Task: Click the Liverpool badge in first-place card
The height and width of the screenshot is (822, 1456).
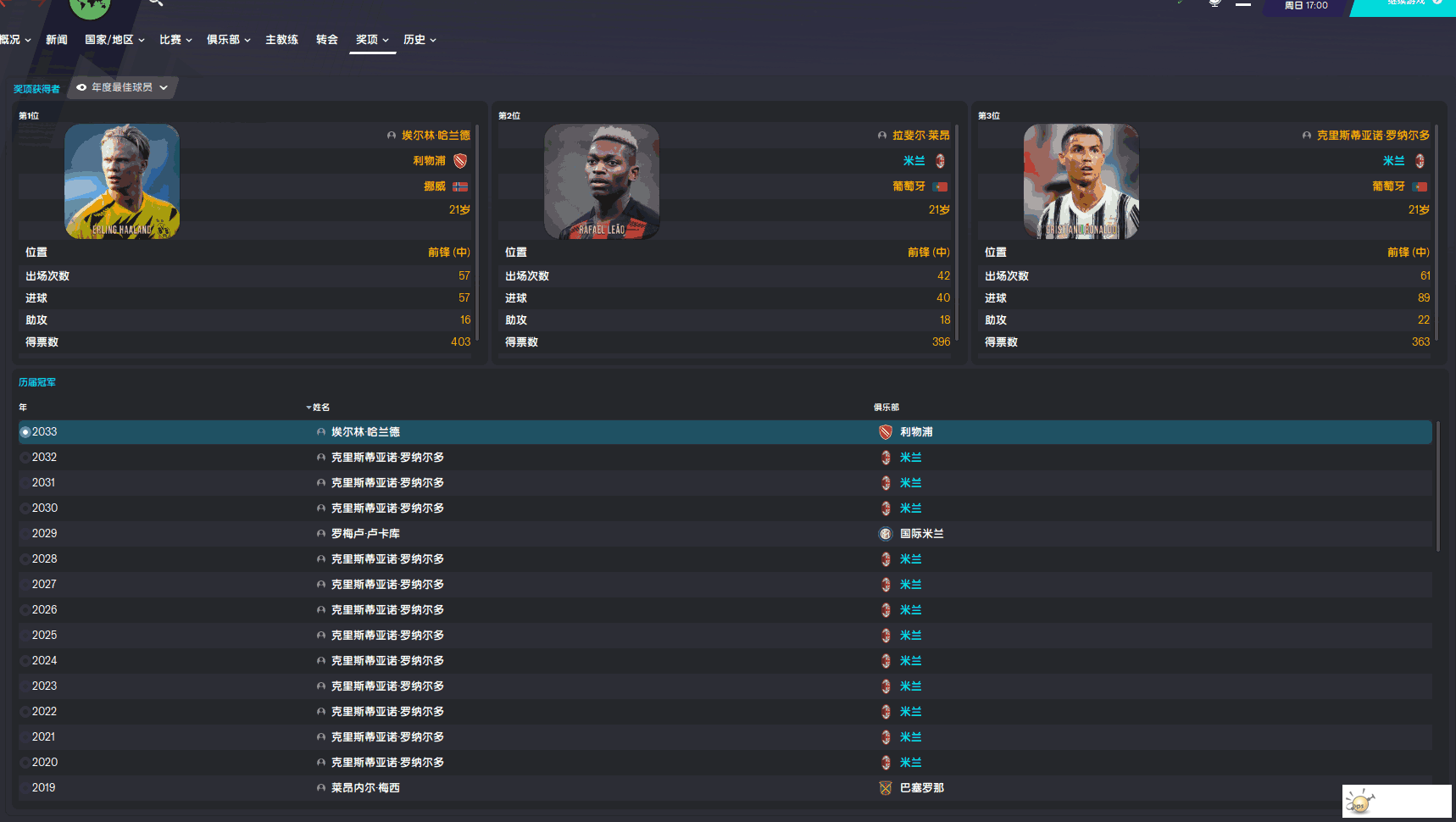Action: 460,161
